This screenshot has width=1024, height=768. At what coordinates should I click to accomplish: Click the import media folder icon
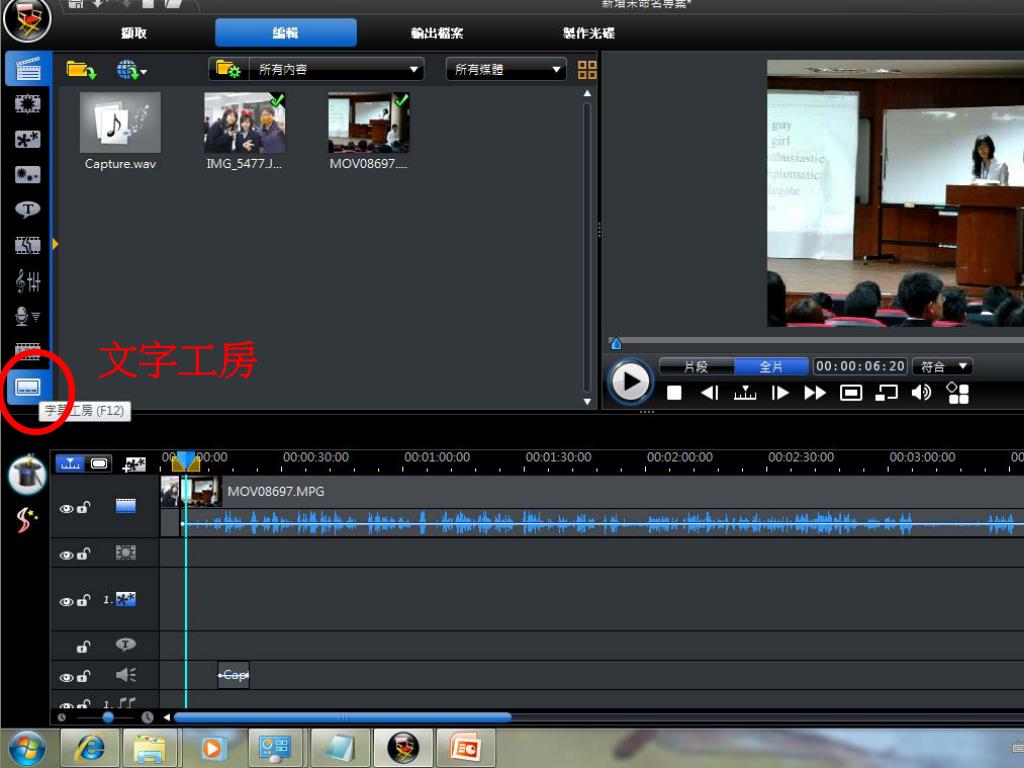coord(82,69)
